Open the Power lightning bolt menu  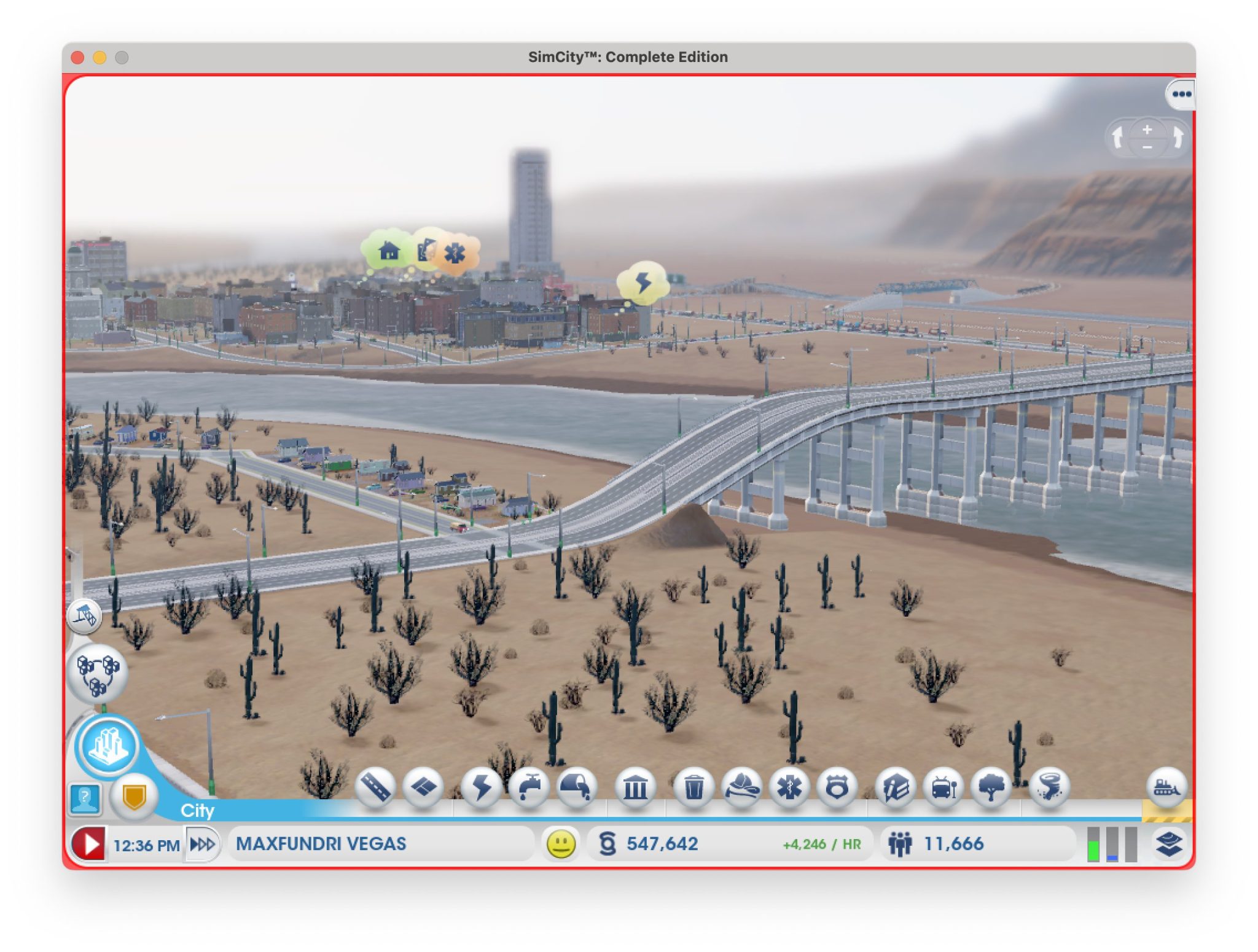[481, 786]
